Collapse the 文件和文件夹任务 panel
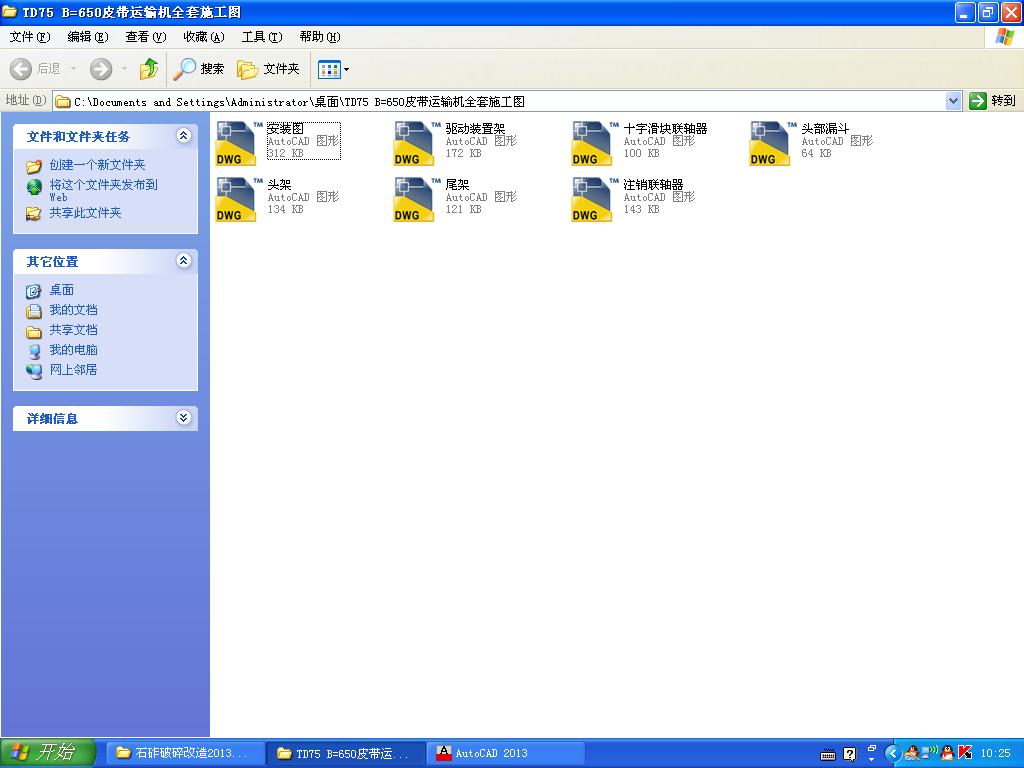The width and height of the screenshot is (1024, 768). [183, 136]
